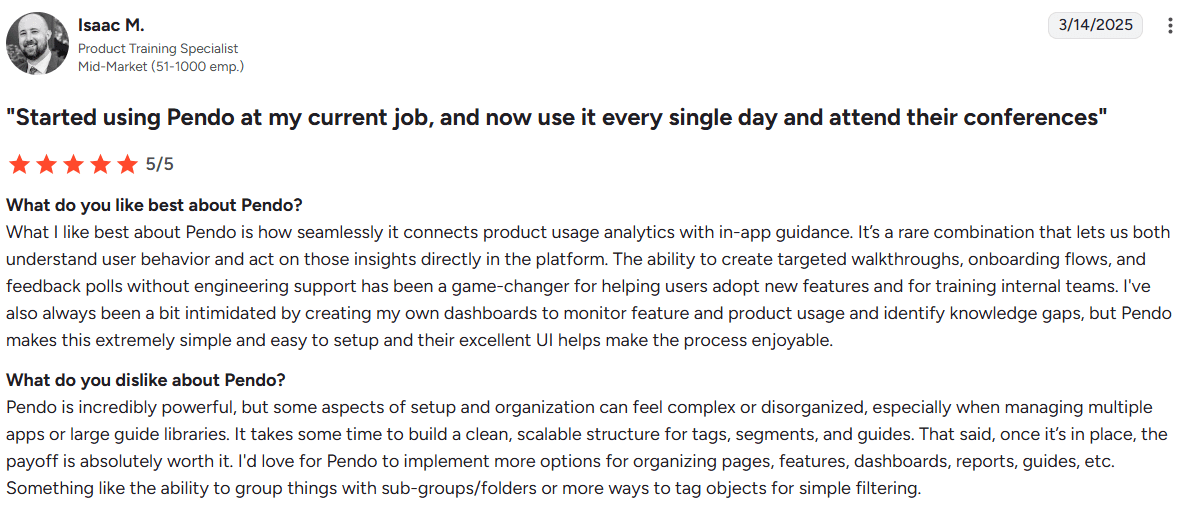1192x505 pixels.
Task: Open the three-dot review options menu
Action: (x=1170, y=26)
